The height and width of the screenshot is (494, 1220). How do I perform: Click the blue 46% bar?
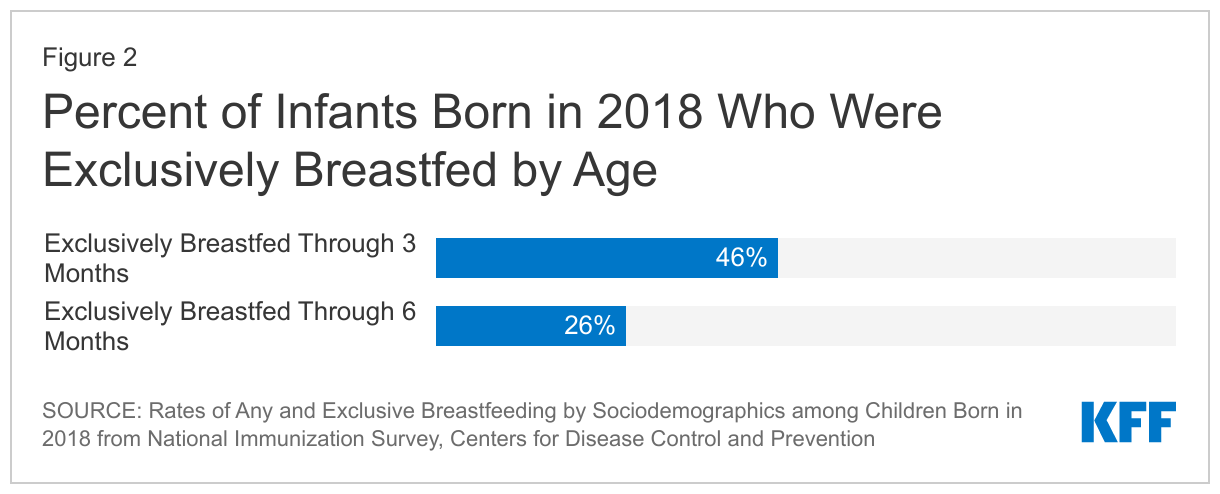(607, 258)
